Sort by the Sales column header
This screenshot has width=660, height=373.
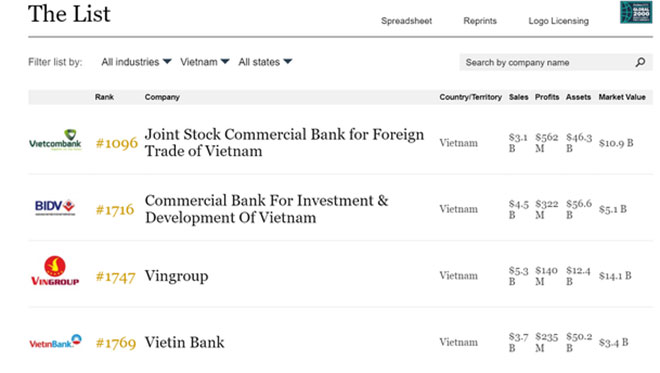[518, 97]
